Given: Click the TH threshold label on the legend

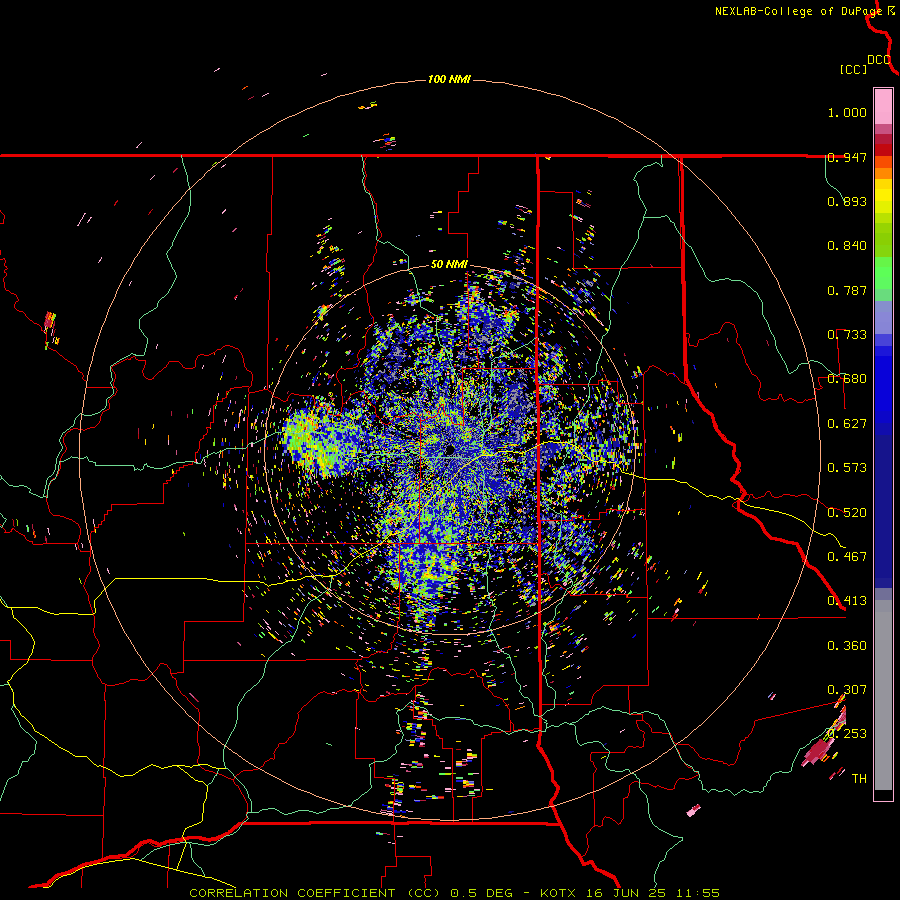Looking at the screenshot, I should pyautogui.click(x=859, y=779).
